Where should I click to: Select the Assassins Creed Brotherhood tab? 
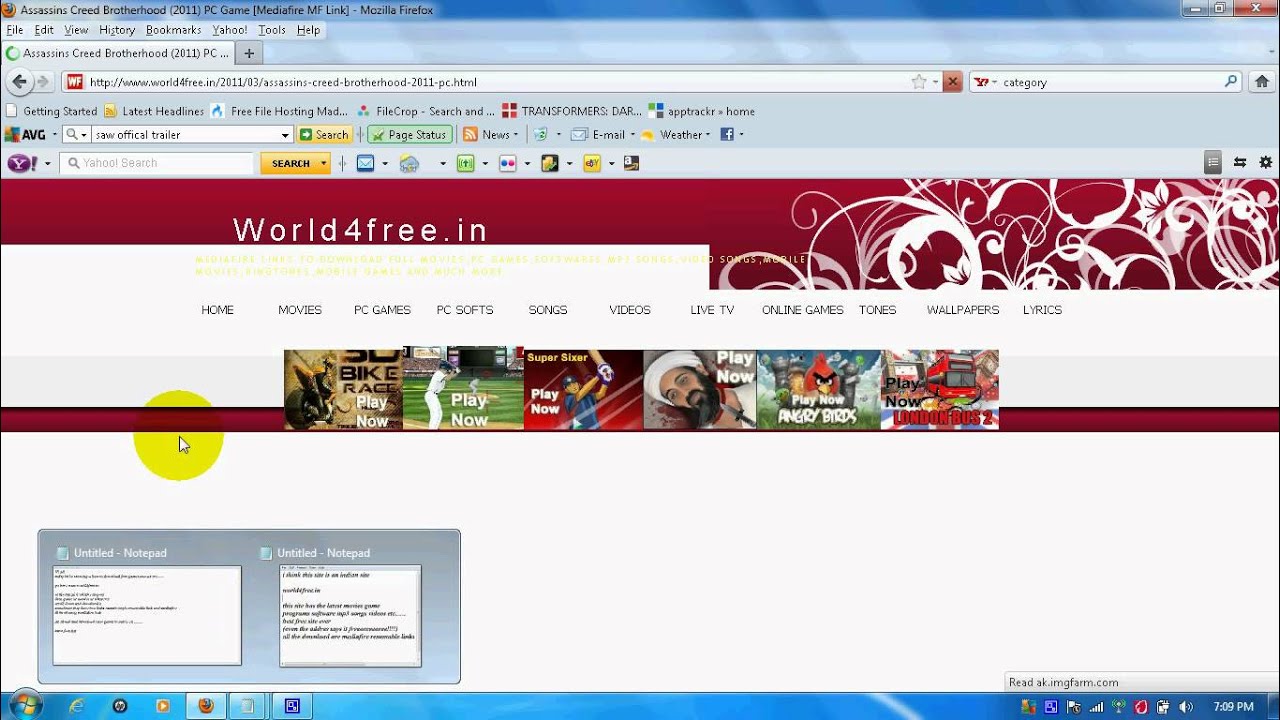pos(118,53)
